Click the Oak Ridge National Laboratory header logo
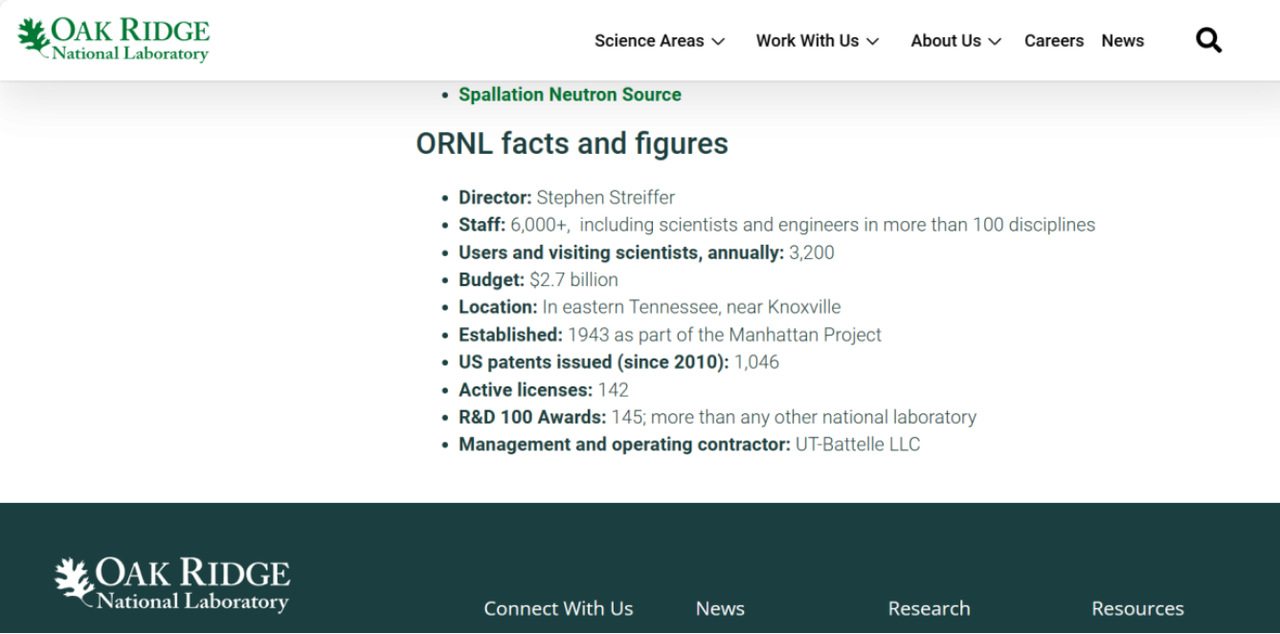Screen dimensions: 1280x634 (113, 40)
